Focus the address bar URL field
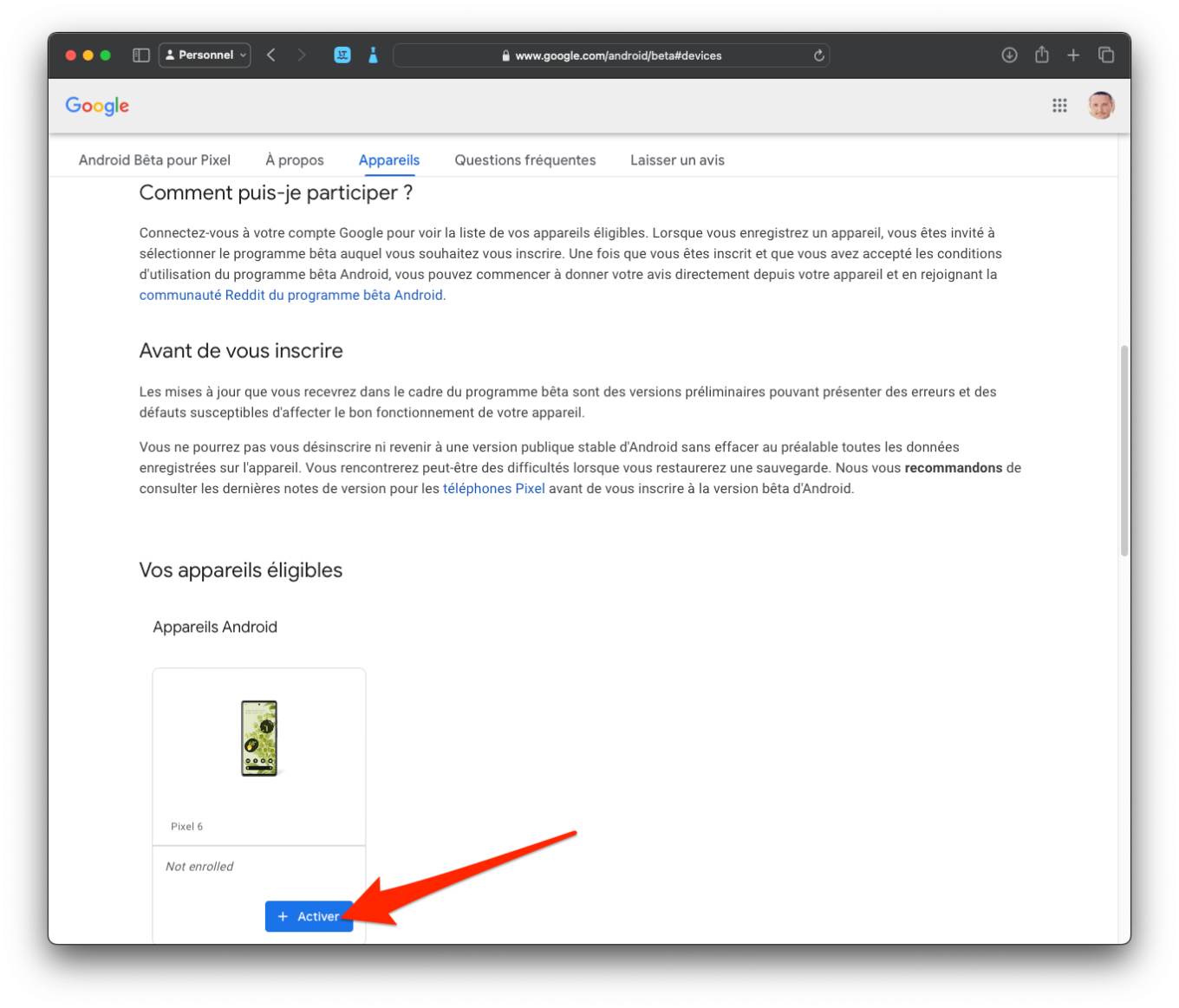This screenshot has height=1008, width=1179. point(611,55)
